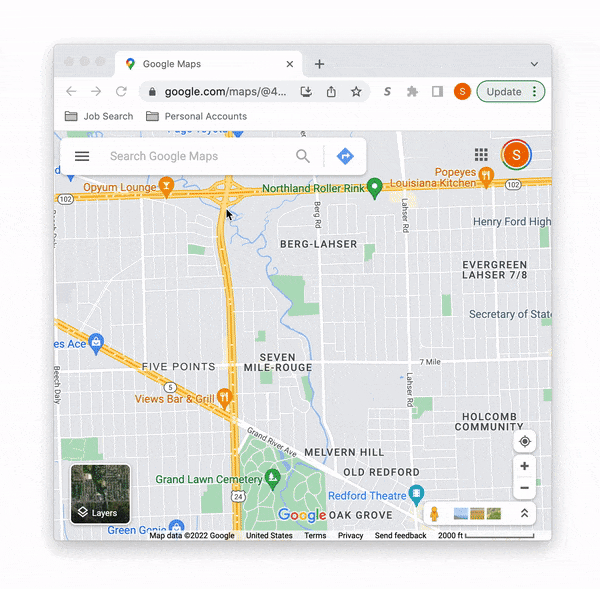Click the Ace shopping bag pin
Screen dimensions: 600x589
[96, 343]
